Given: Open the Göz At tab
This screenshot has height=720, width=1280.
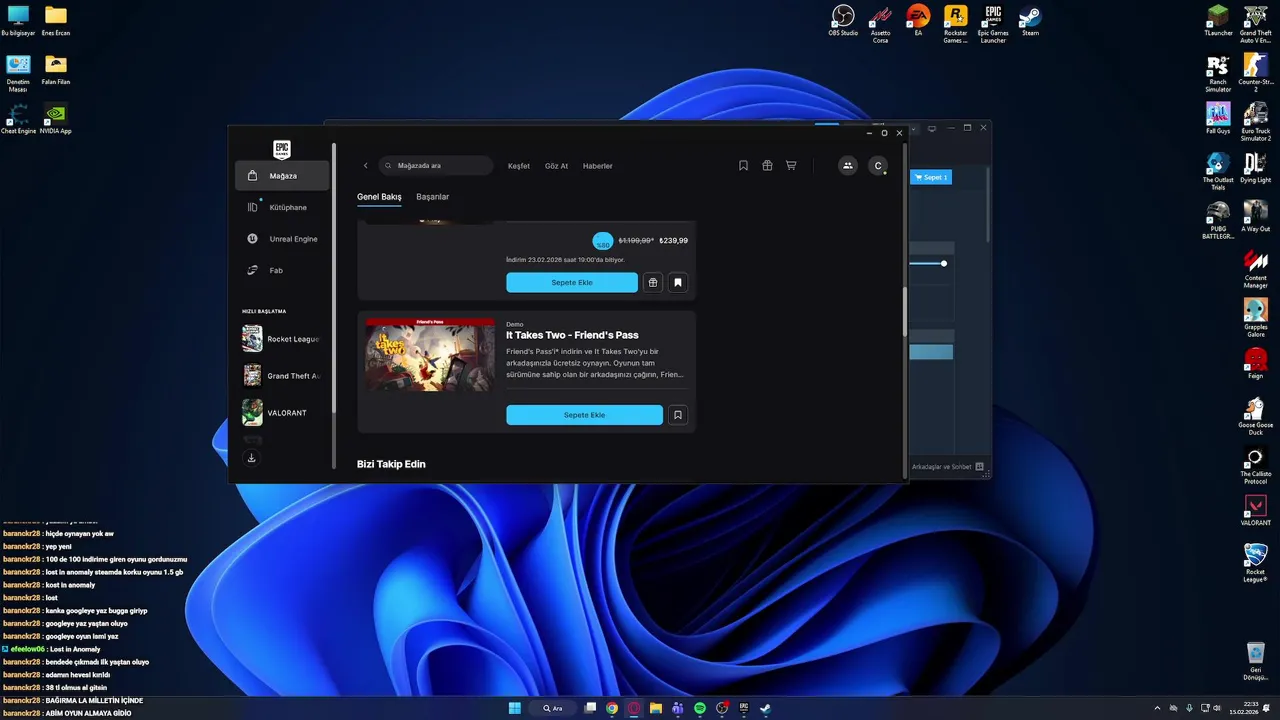Looking at the screenshot, I should pyautogui.click(x=556, y=166).
